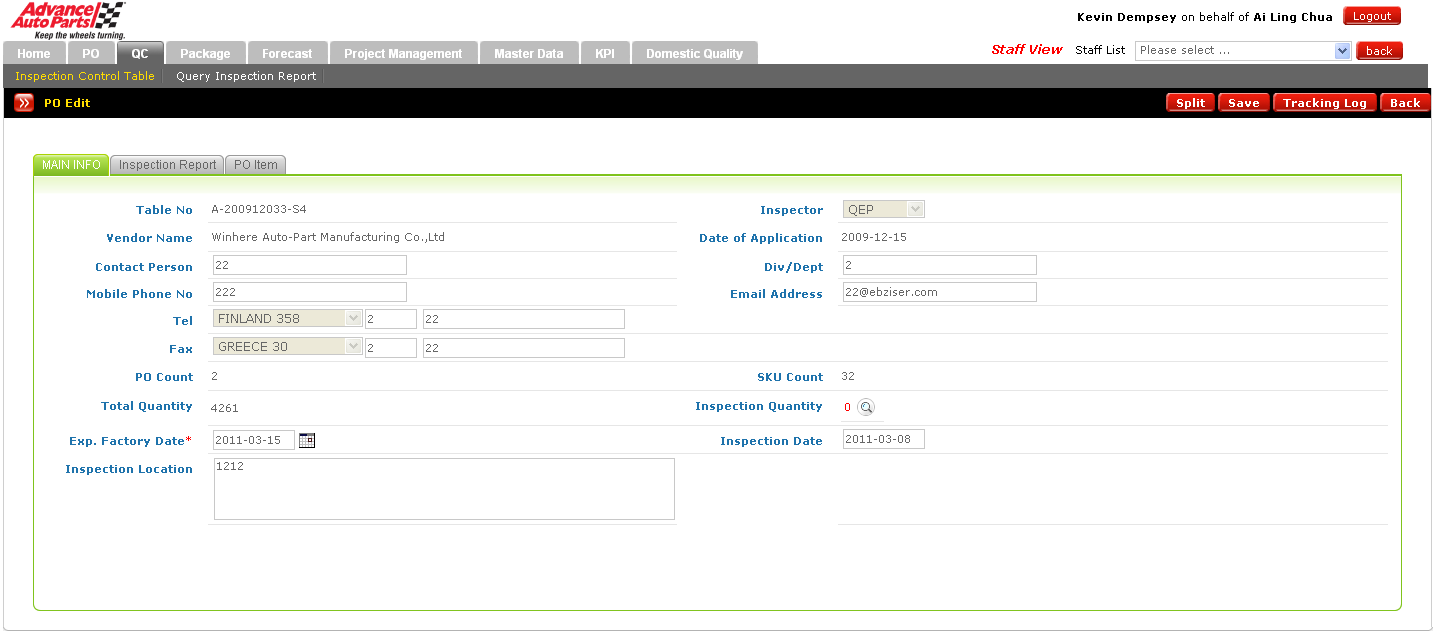Open the Project Management menu tab
This screenshot has width=1440, height=641.
click(x=403, y=54)
